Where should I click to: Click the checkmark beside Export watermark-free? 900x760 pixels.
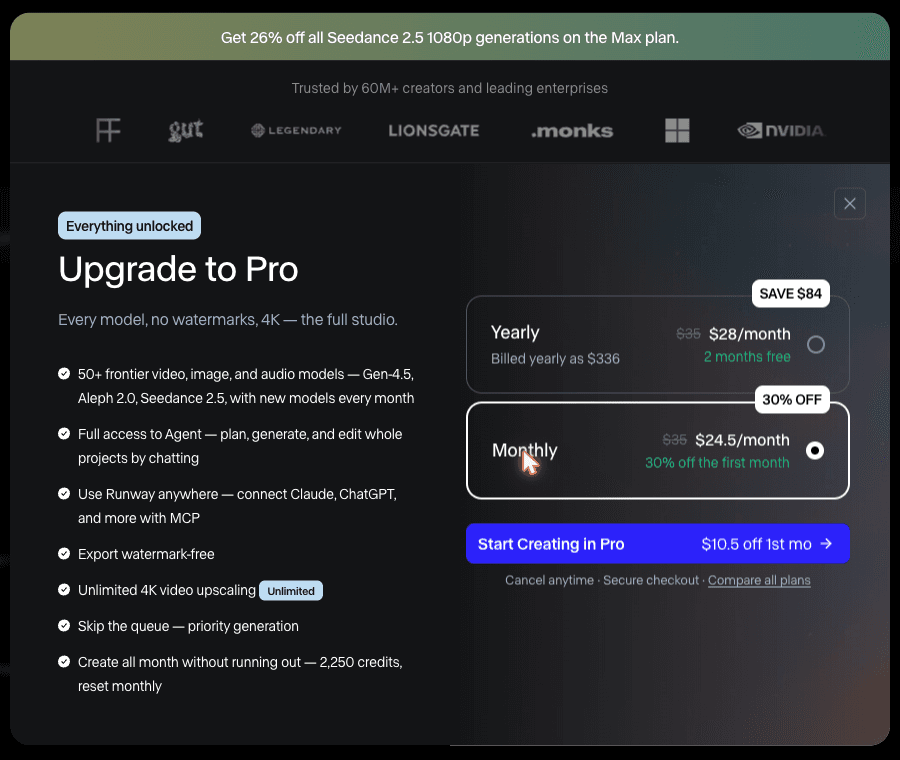[x=64, y=554]
